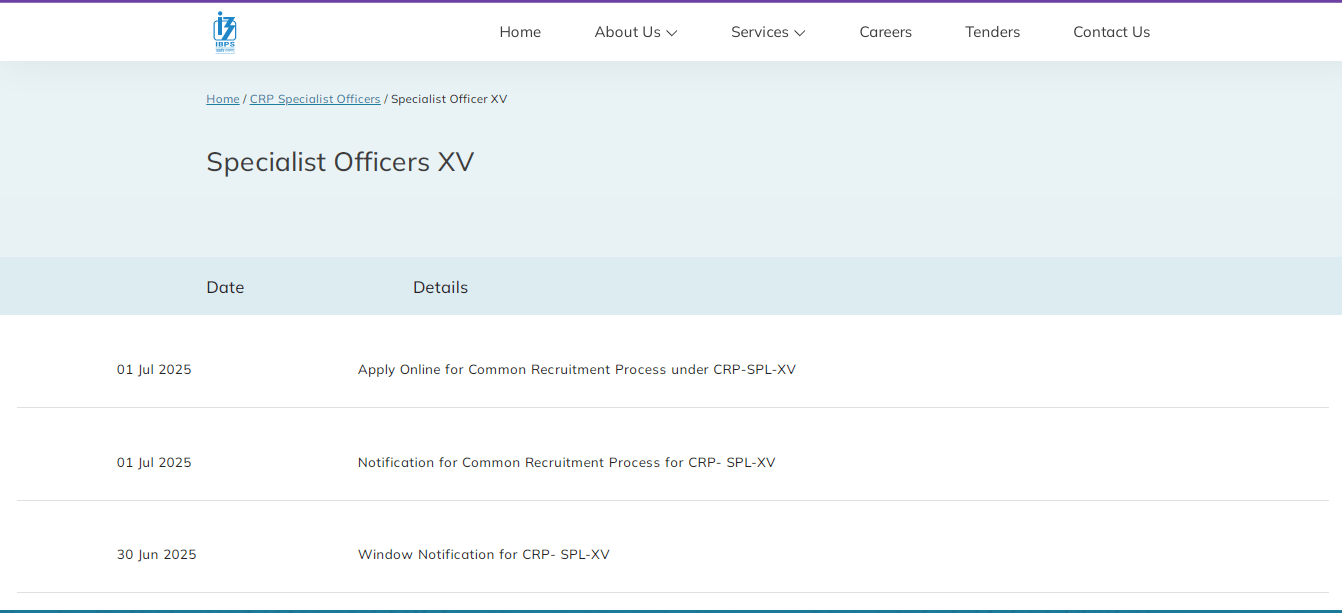Click the 30 Jun 2025 date cell
The image size is (1342, 613).
(x=157, y=555)
